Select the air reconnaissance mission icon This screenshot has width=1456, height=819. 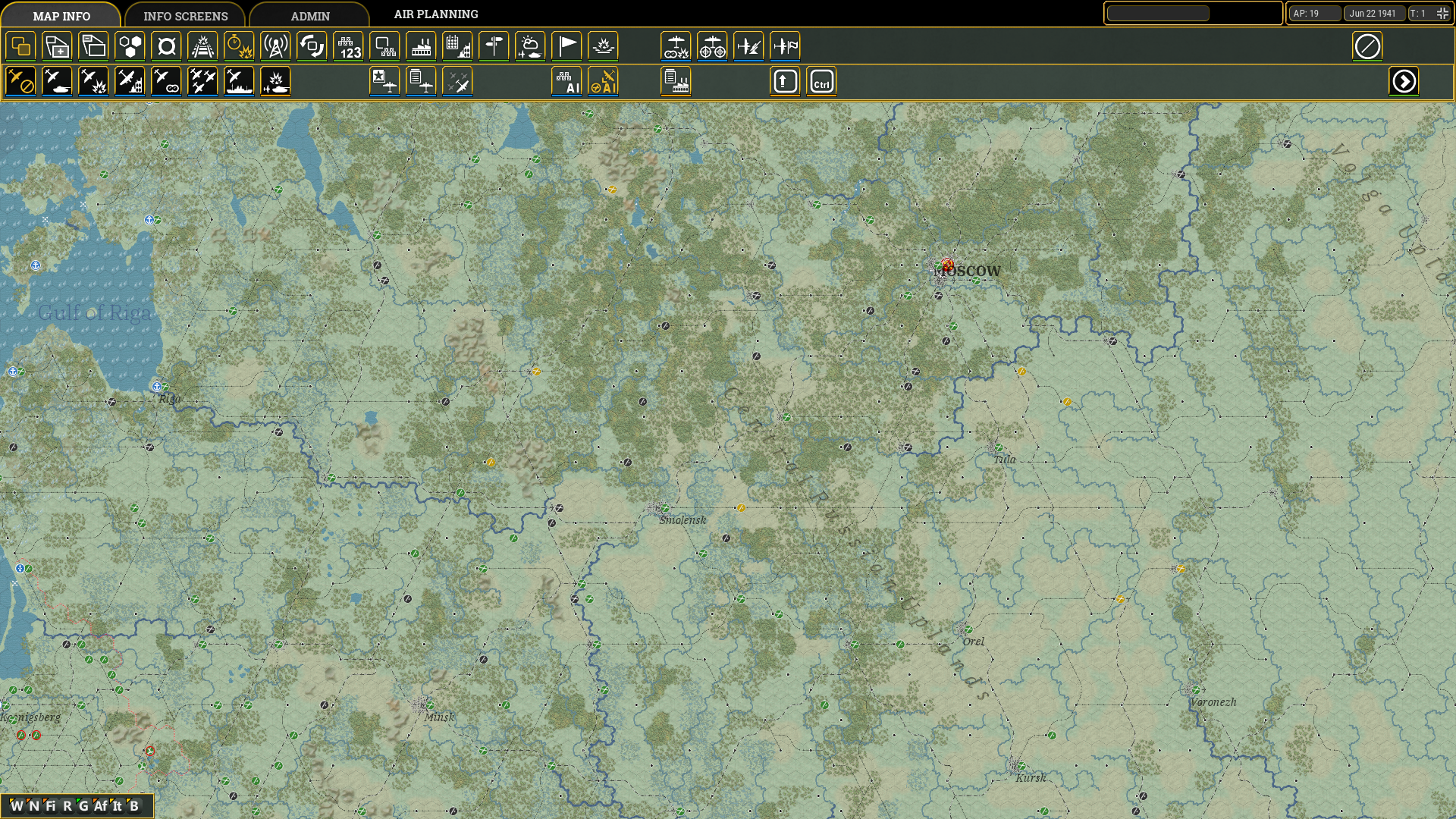166,81
